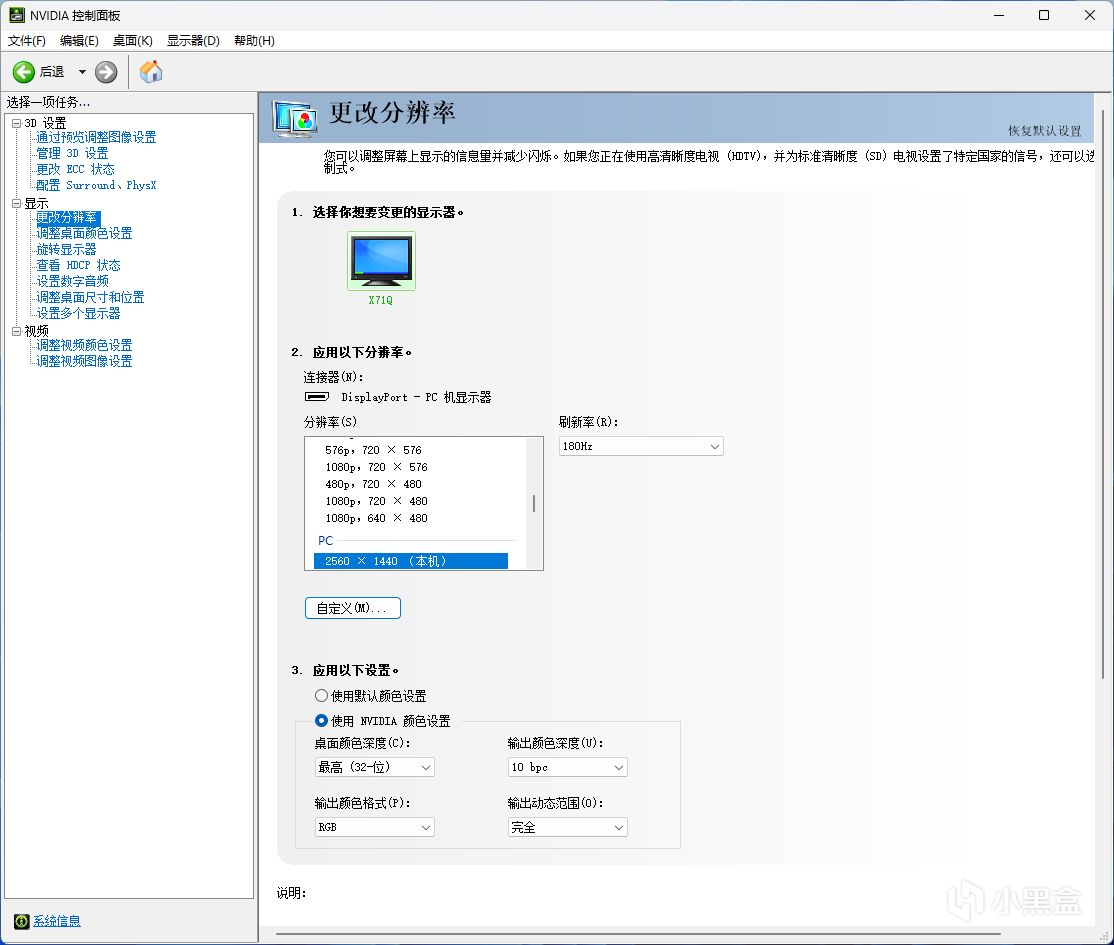The height and width of the screenshot is (945, 1114).
Task: Click 恢复默认设置 link
Action: point(1044,131)
